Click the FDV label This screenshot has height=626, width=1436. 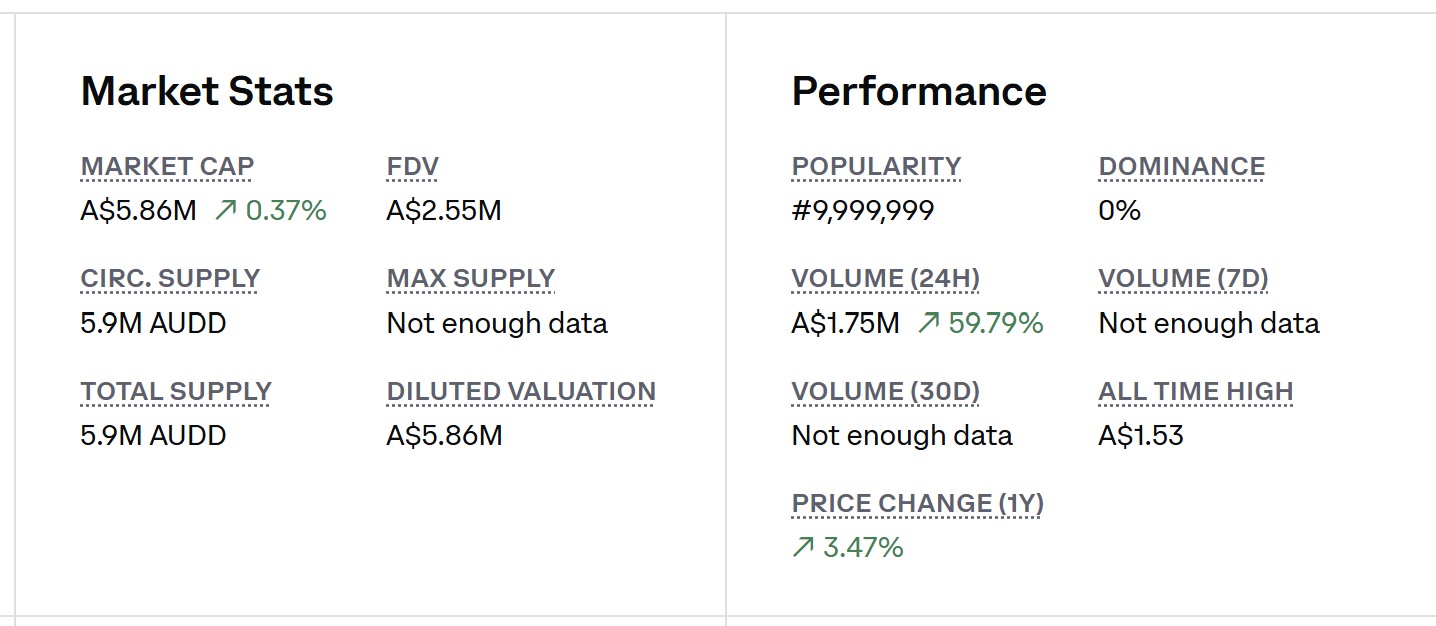[412, 167]
